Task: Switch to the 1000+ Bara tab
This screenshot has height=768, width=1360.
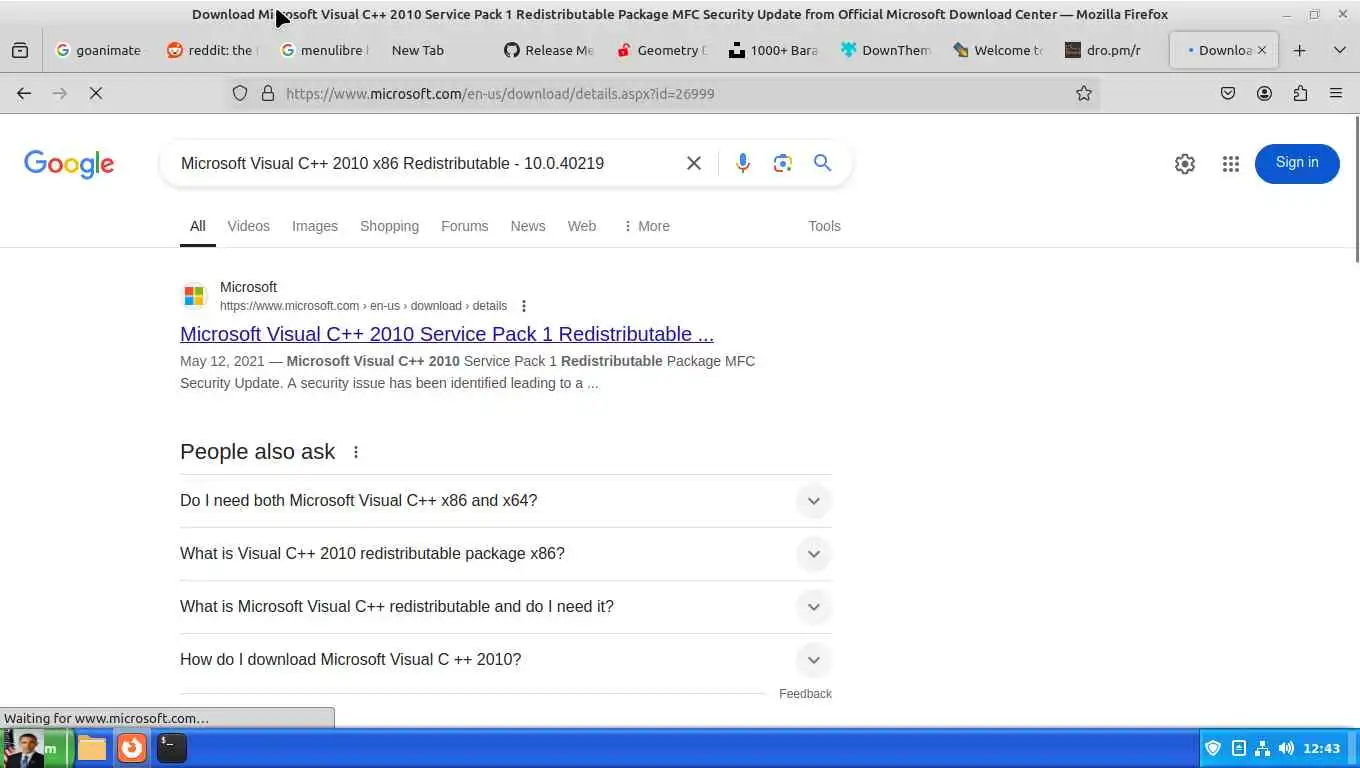Action: (x=774, y=50)
